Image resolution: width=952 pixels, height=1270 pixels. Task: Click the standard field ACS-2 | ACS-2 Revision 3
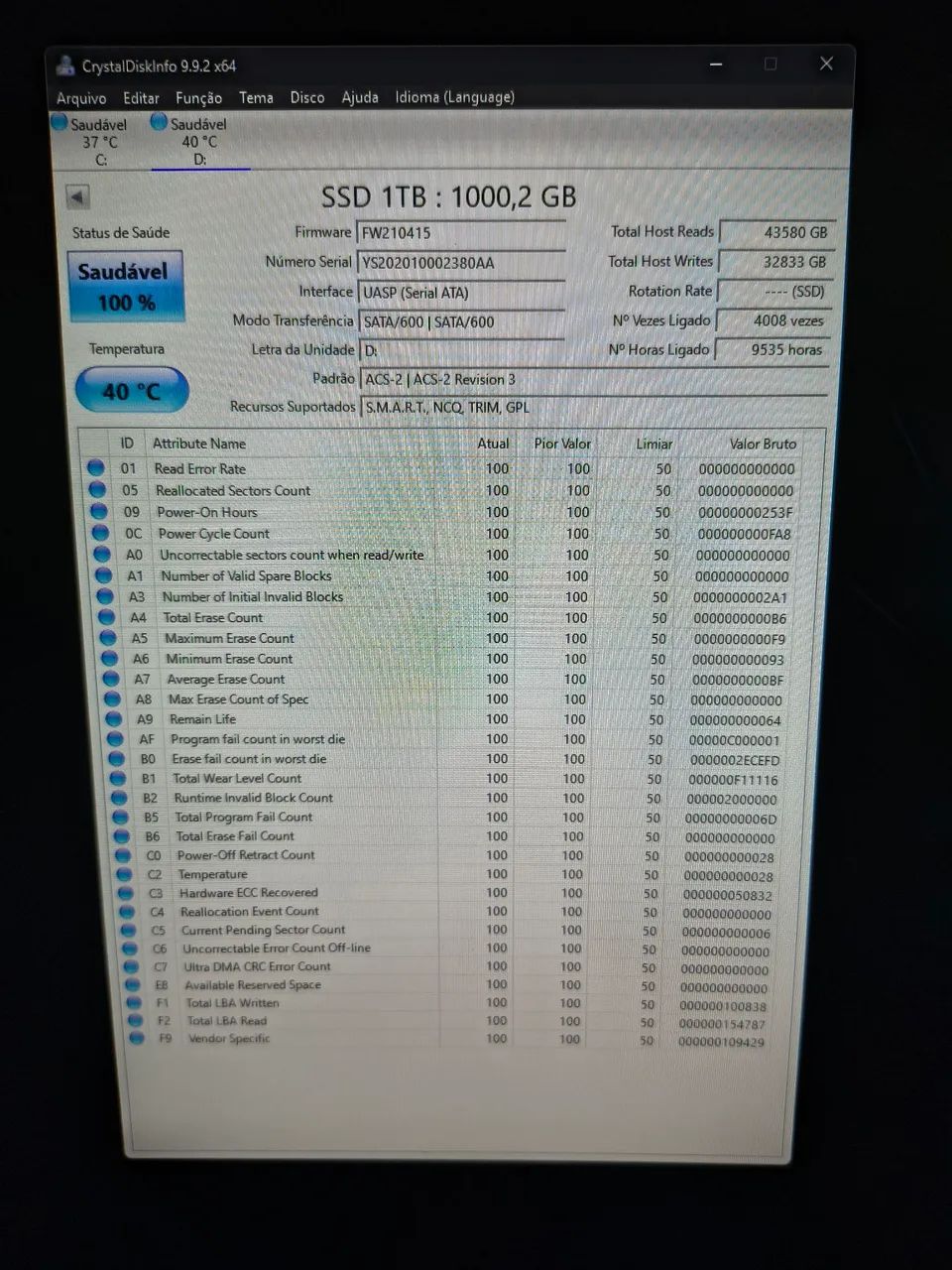click(593, 380)
